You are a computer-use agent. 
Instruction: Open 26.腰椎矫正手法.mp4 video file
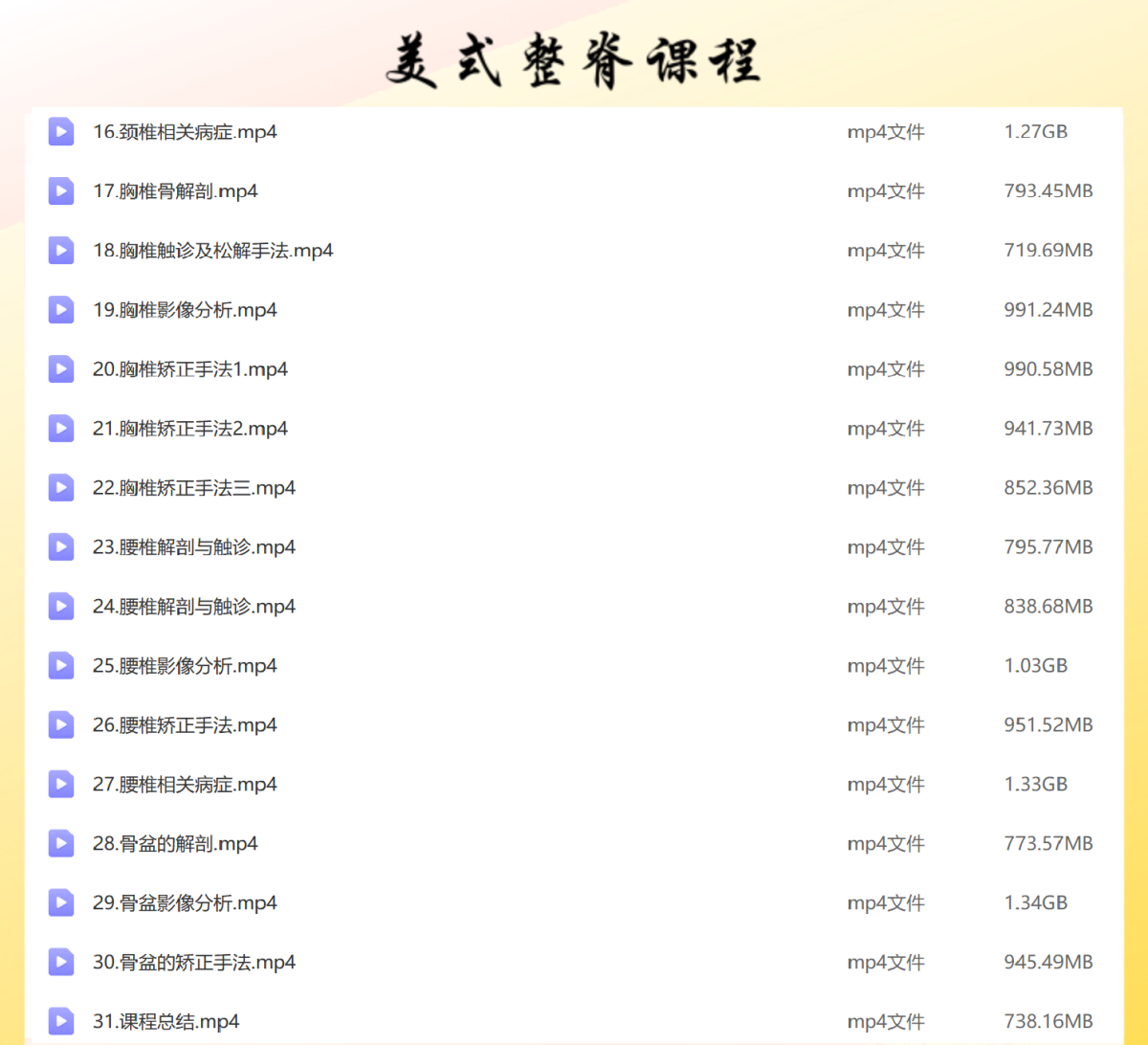(x=185, y=725)
